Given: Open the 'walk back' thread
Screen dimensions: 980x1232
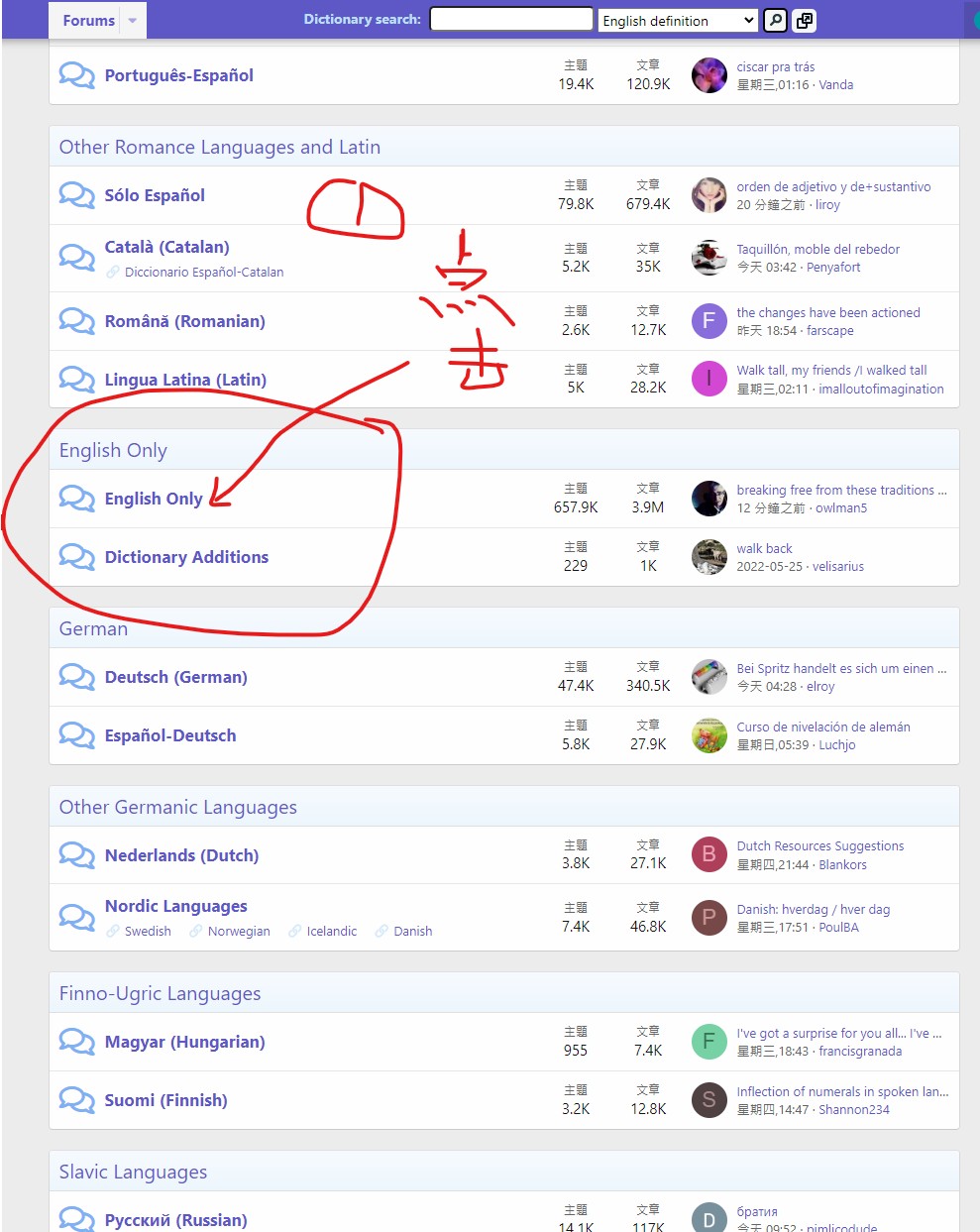Looking at the screenshot, I should point(764,548).
